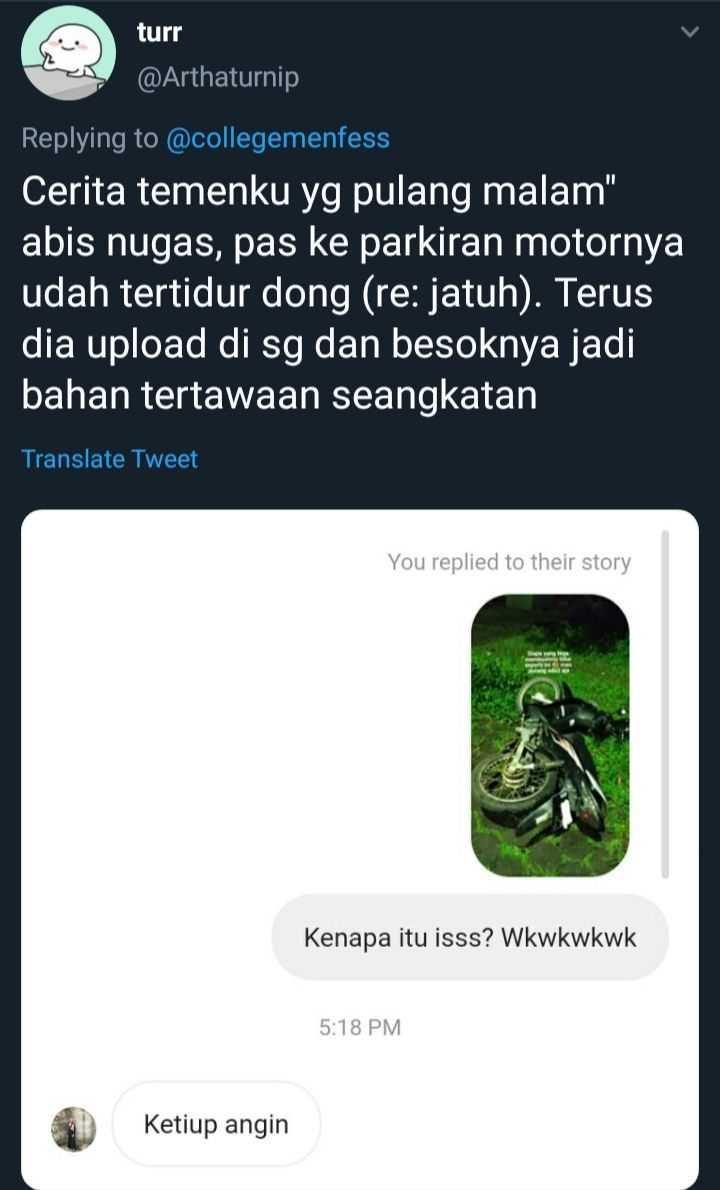The image size is (720, 1190).
Task: Click the Translate Tweet link
Action: pos(109,459)
